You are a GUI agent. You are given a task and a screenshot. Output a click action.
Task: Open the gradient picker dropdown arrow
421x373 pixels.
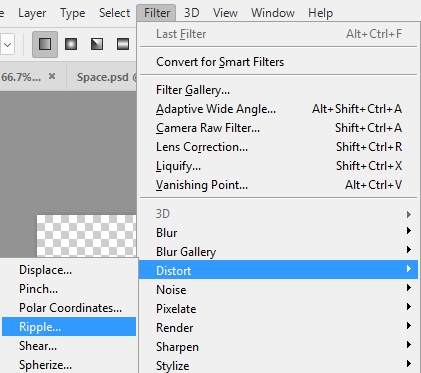(x=7, y=44)
